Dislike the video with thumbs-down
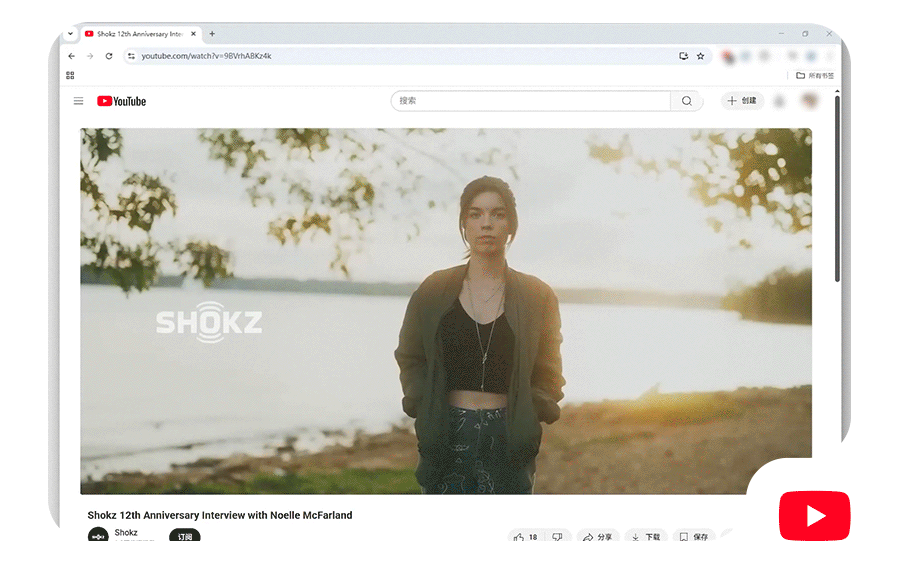 click(x=557, y=537)
